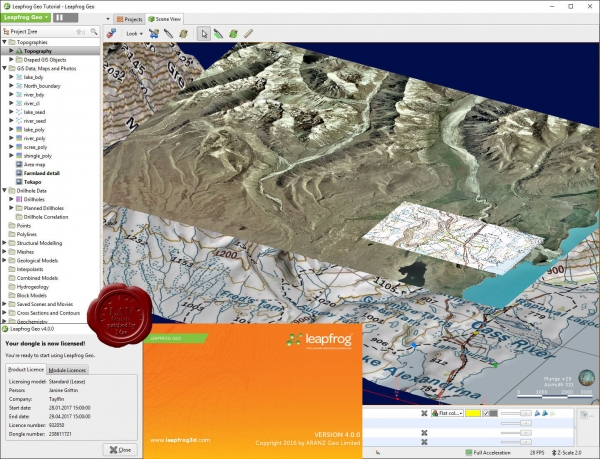Select the Polylines folder

[26, 234]
